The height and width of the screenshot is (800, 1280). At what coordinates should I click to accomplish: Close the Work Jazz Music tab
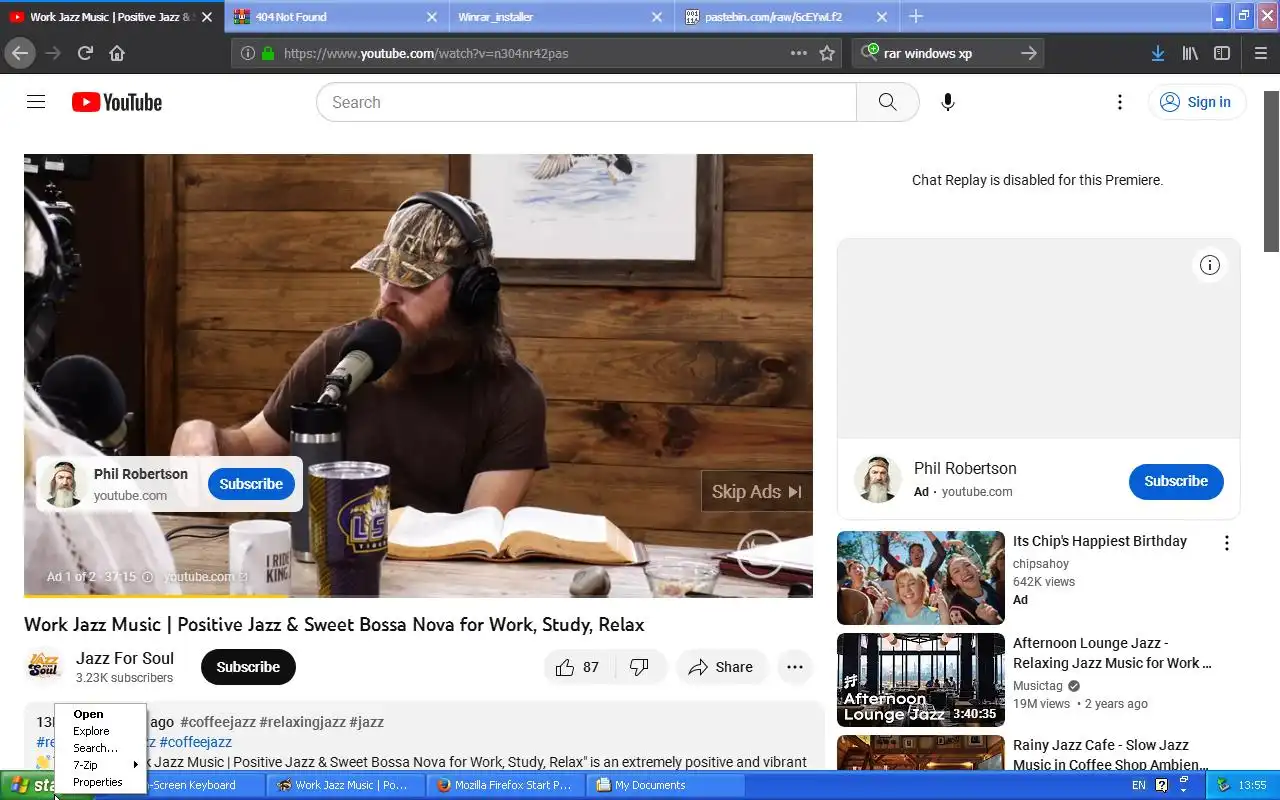tap(207, 17)
